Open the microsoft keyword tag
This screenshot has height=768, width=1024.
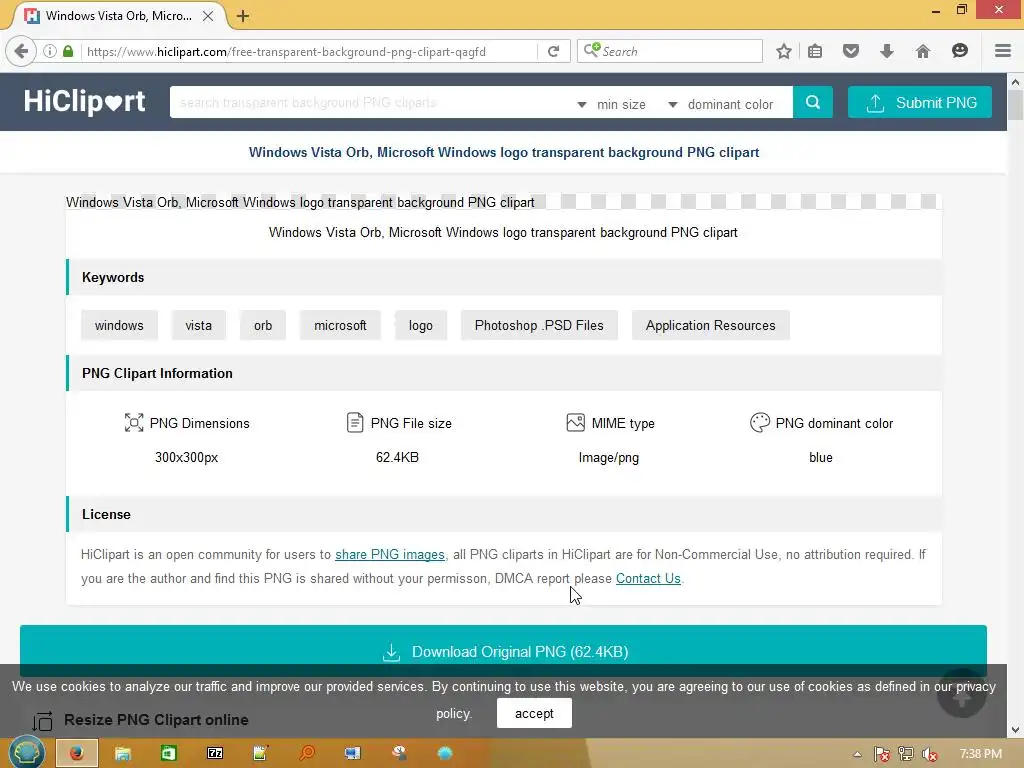pyautogui.click(x=340, y=325)
